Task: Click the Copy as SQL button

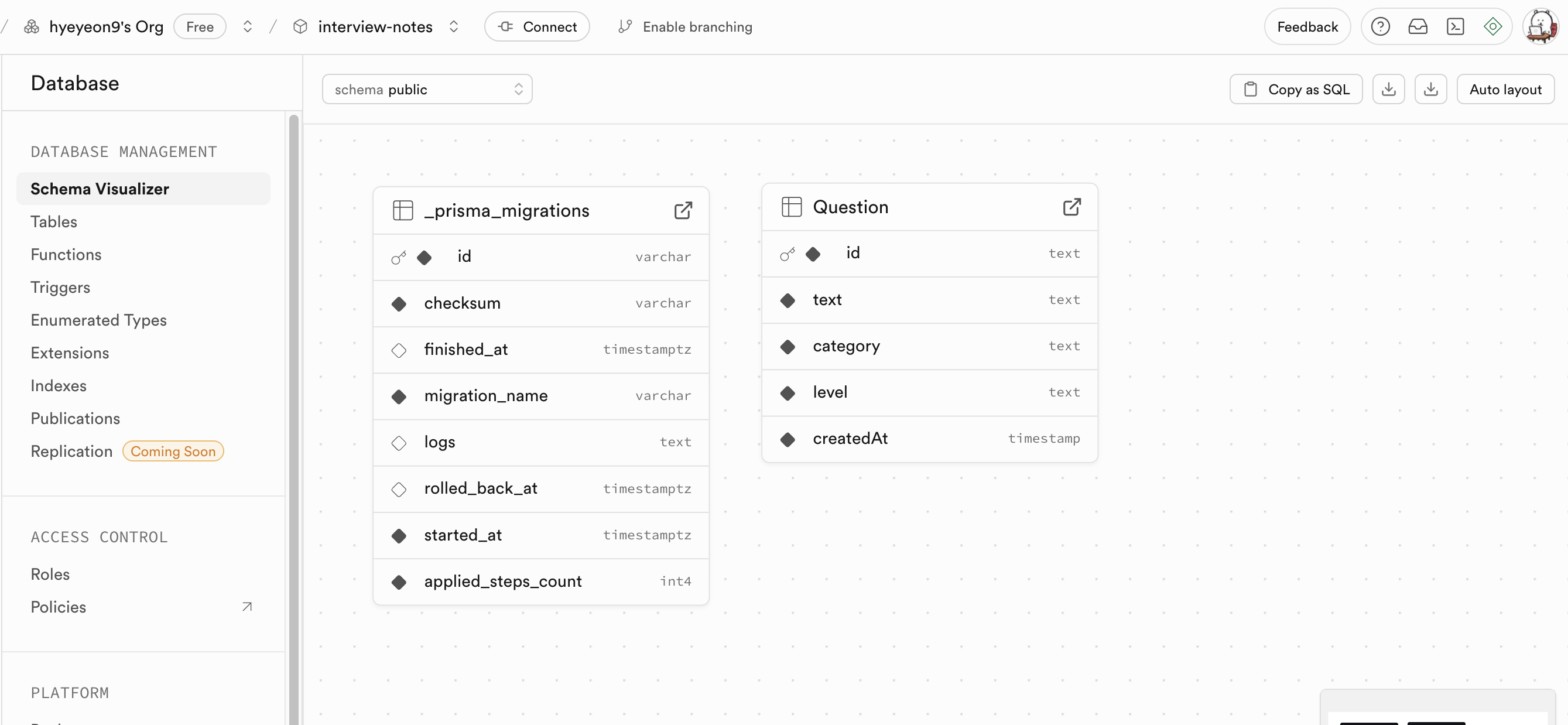Action: pos(1296,90)
